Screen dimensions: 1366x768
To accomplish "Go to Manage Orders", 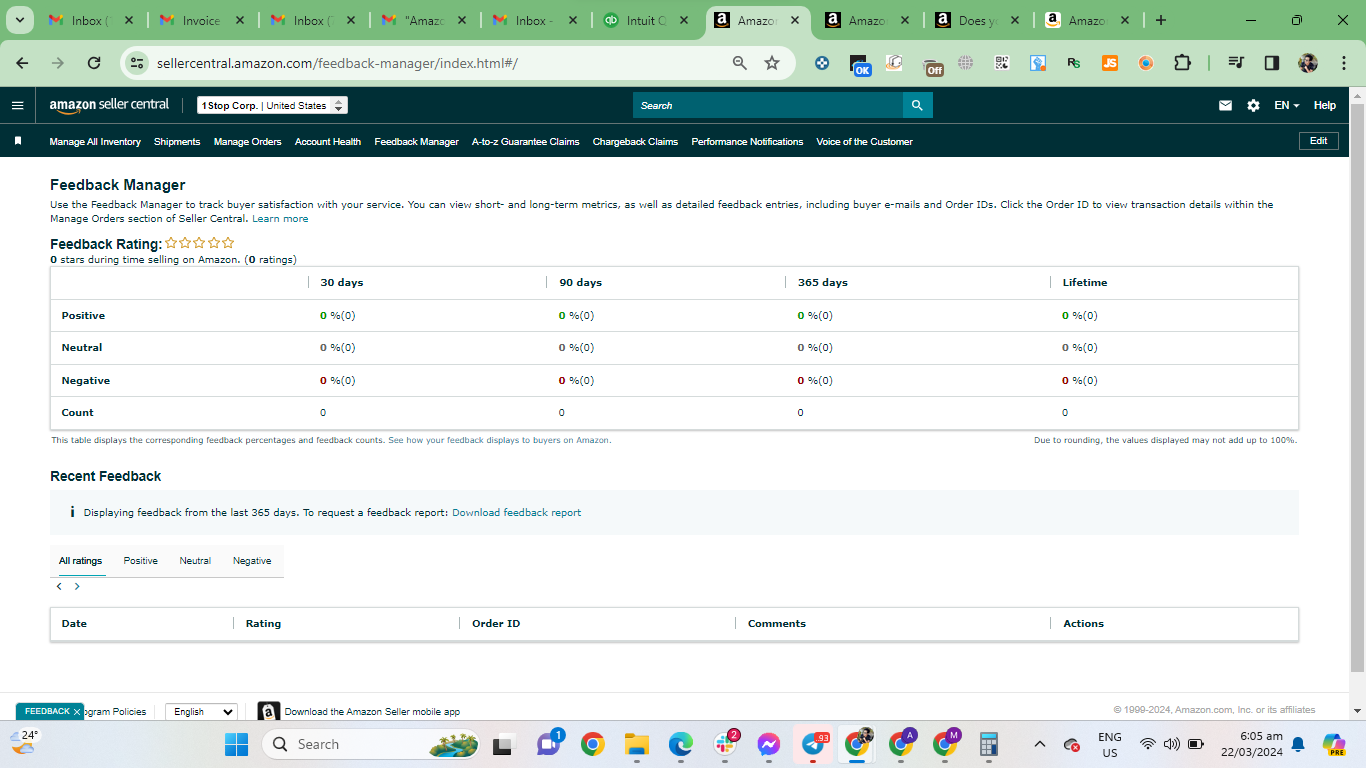I will pyautogui.click(x=248, y=142).
